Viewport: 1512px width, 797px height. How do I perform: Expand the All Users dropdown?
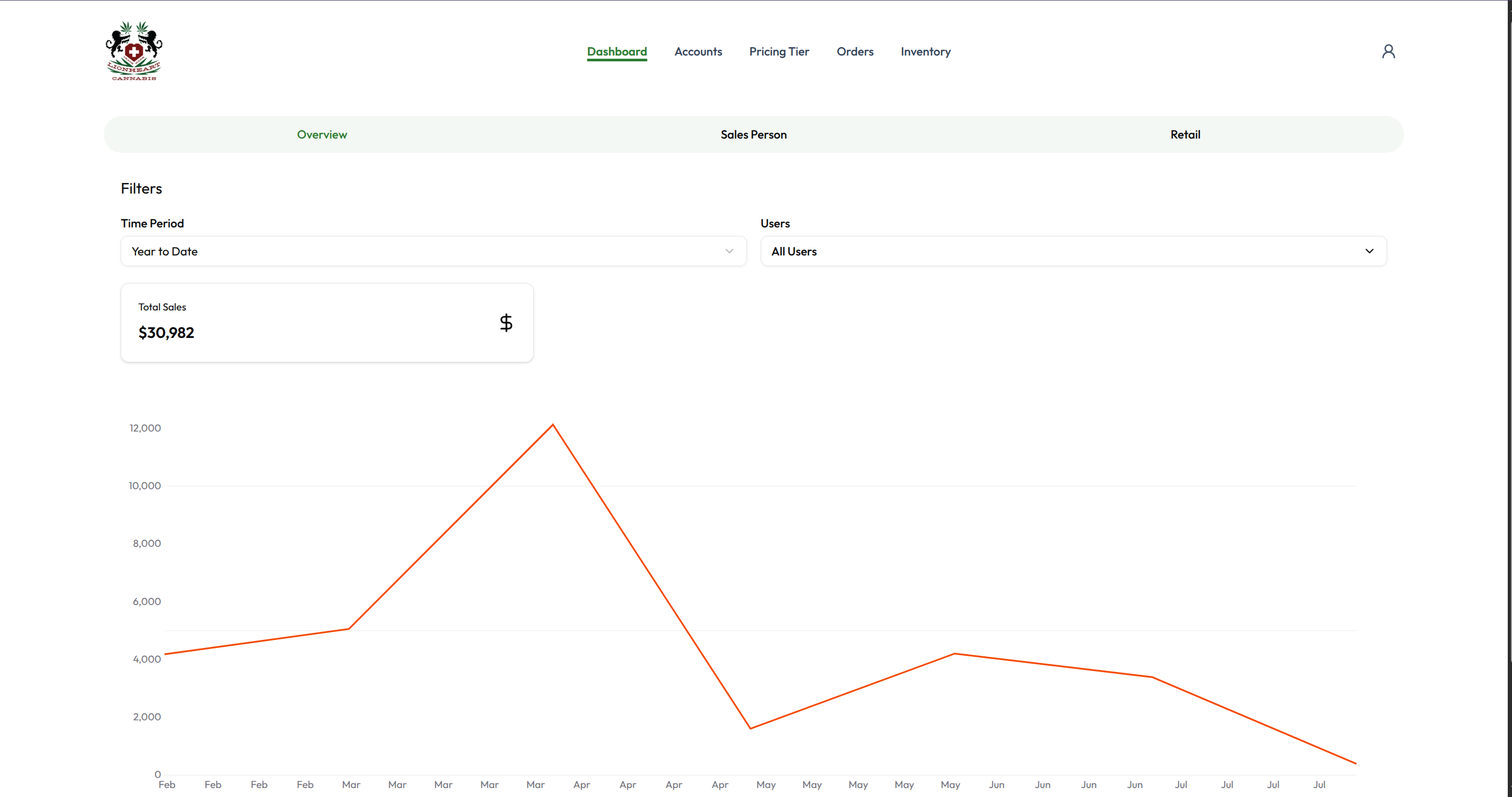click(x=1073, y=251)
